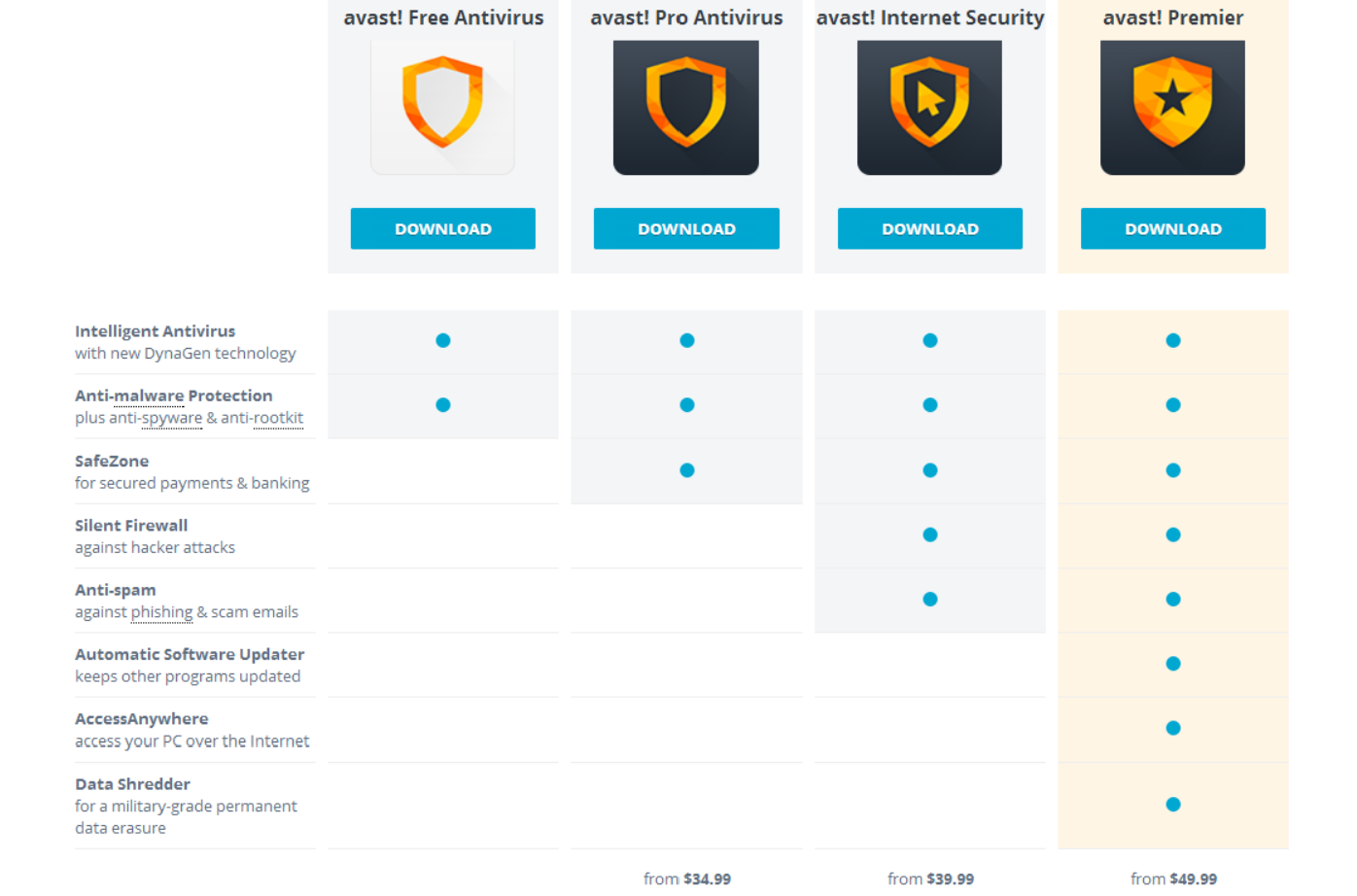
Task: Download avast! Free Antivirus
Action: click(443, 228)
